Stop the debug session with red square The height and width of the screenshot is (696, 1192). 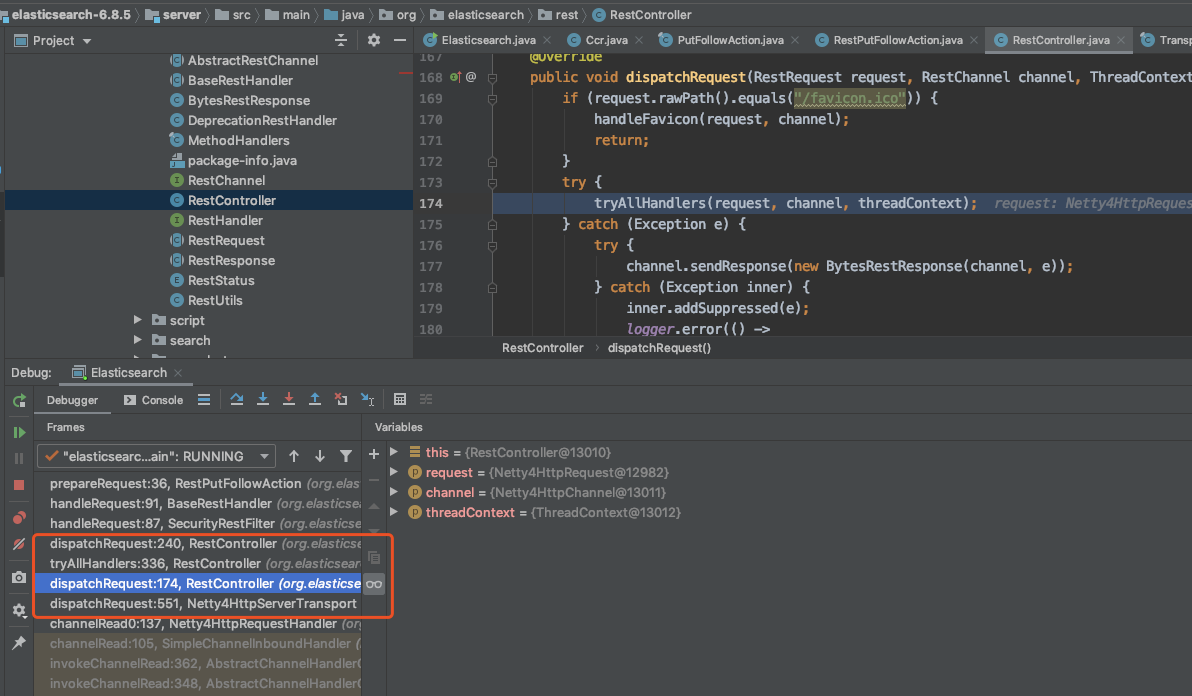click(19, 485)
